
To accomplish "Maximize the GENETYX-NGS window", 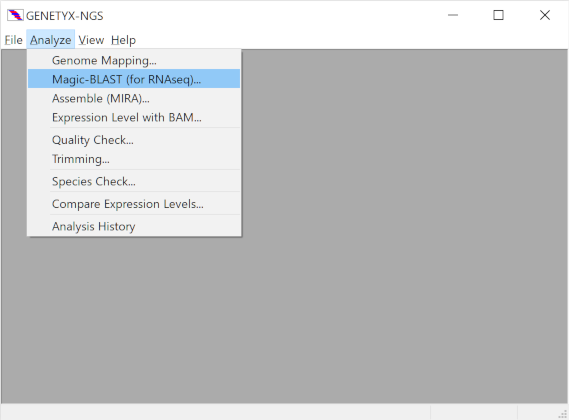I will coord(498,15).
